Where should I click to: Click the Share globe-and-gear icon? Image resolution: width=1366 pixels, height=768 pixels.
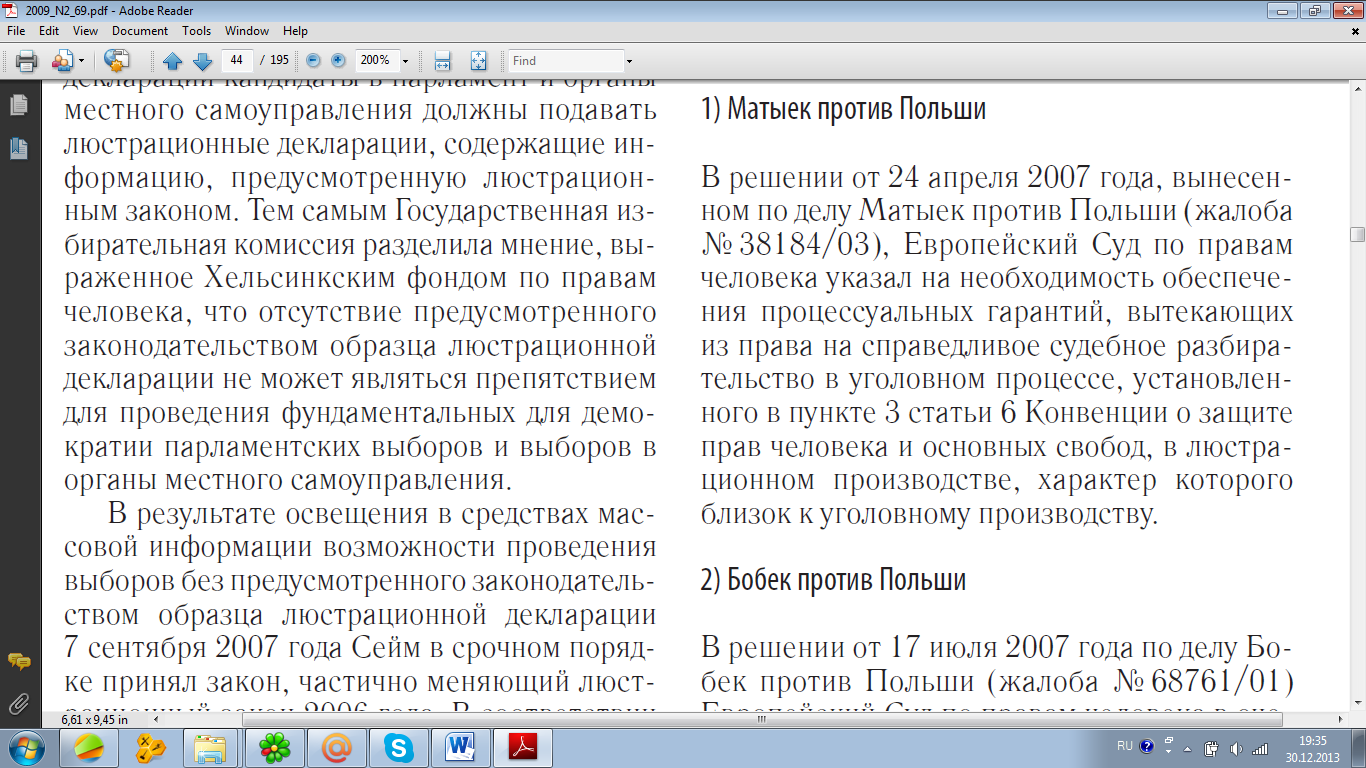coord(117,61)
